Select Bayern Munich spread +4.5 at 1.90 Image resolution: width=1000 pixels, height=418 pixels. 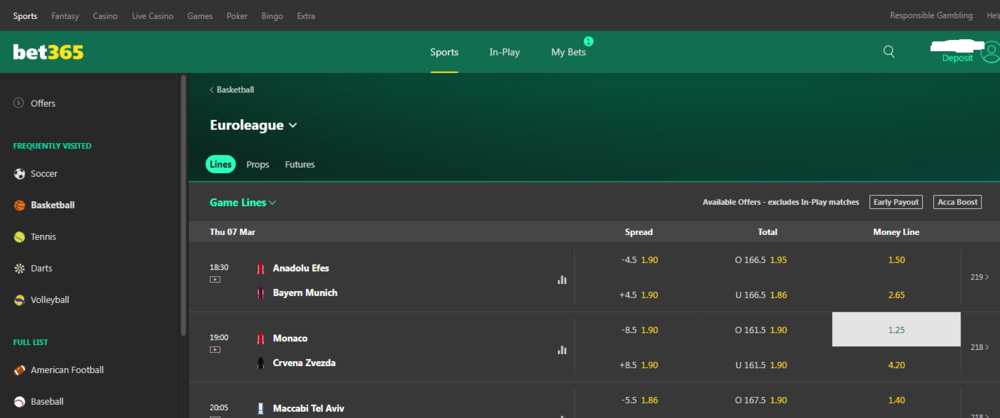(639, 295)
